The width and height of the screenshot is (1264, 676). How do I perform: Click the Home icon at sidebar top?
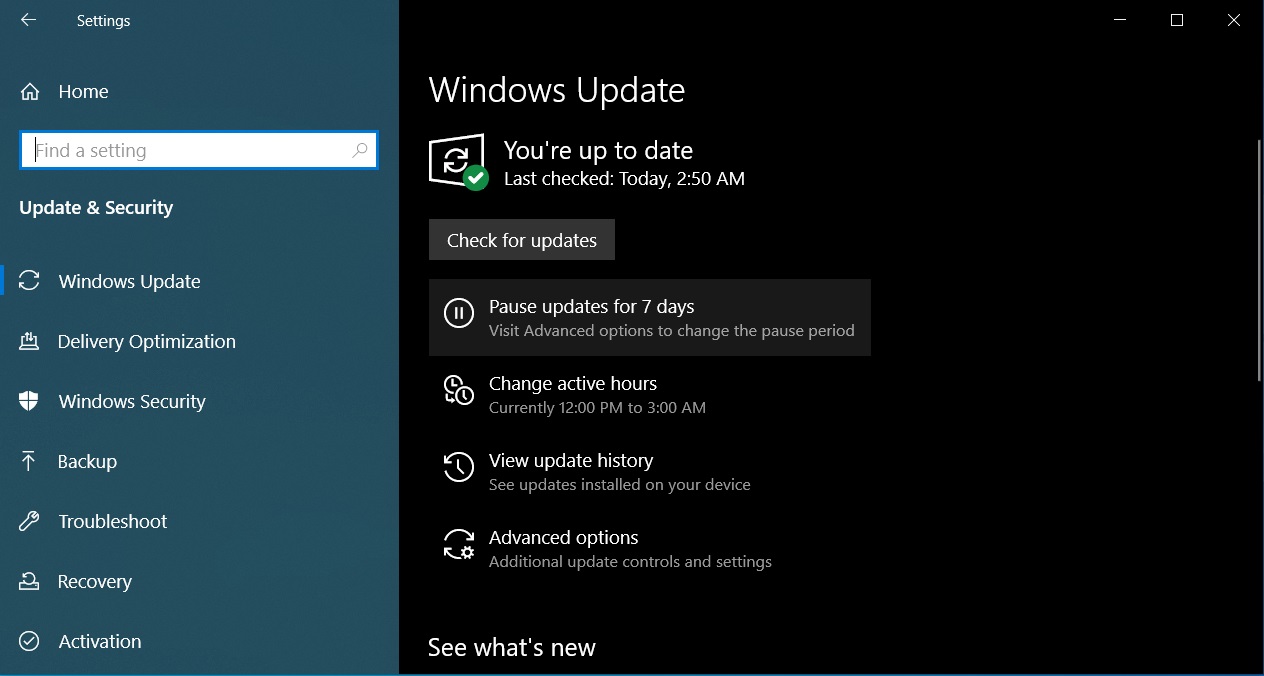tap(29, 91)
